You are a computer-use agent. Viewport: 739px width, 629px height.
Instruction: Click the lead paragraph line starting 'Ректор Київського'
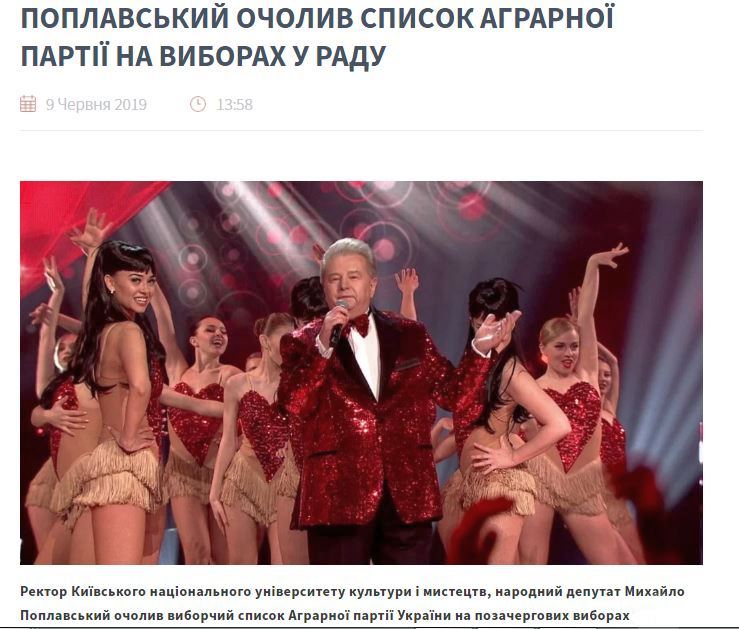352,591
